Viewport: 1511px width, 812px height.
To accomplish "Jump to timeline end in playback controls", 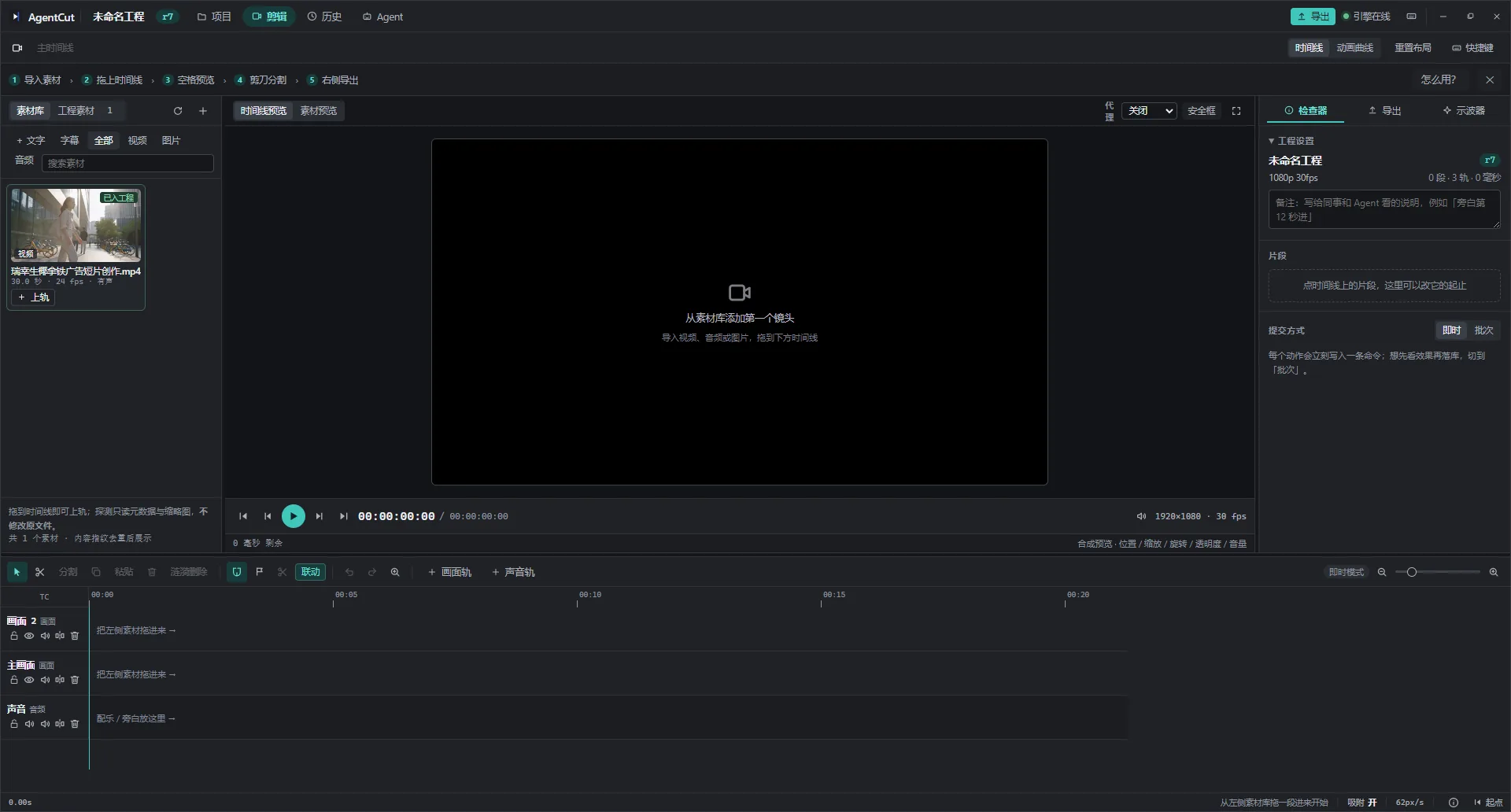I will [343, 516].
